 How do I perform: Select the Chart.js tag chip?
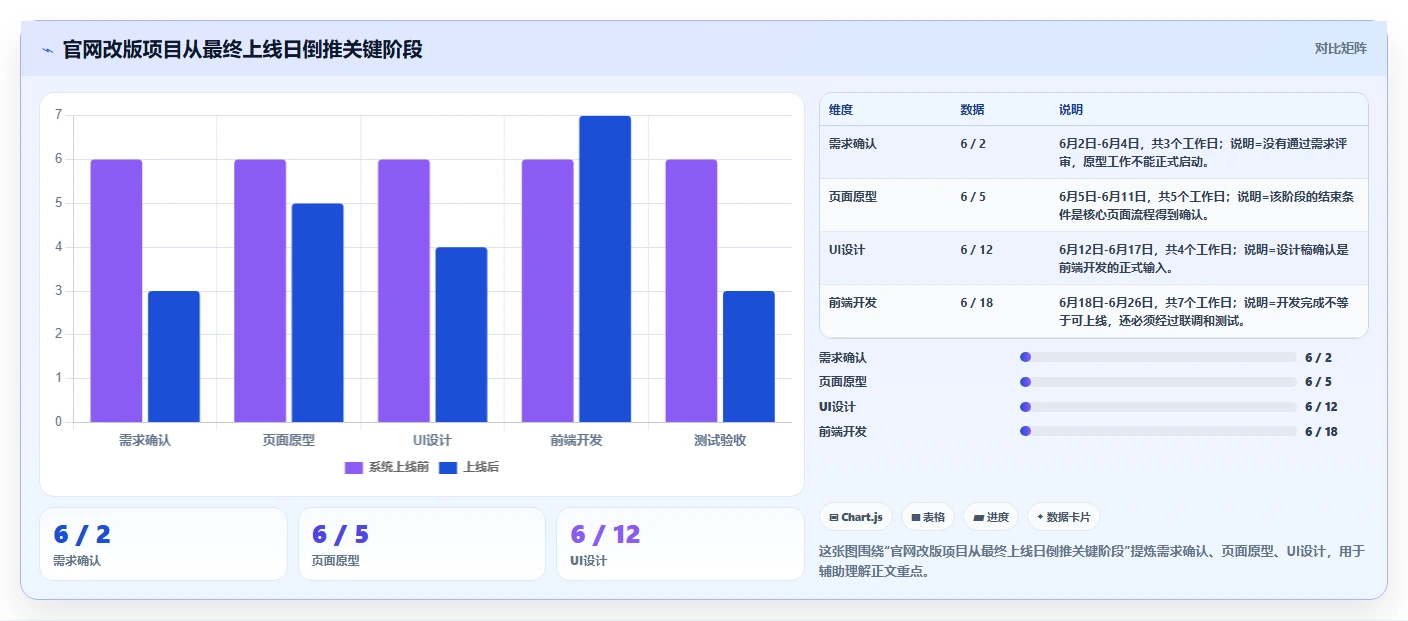[x=856, y=517]
